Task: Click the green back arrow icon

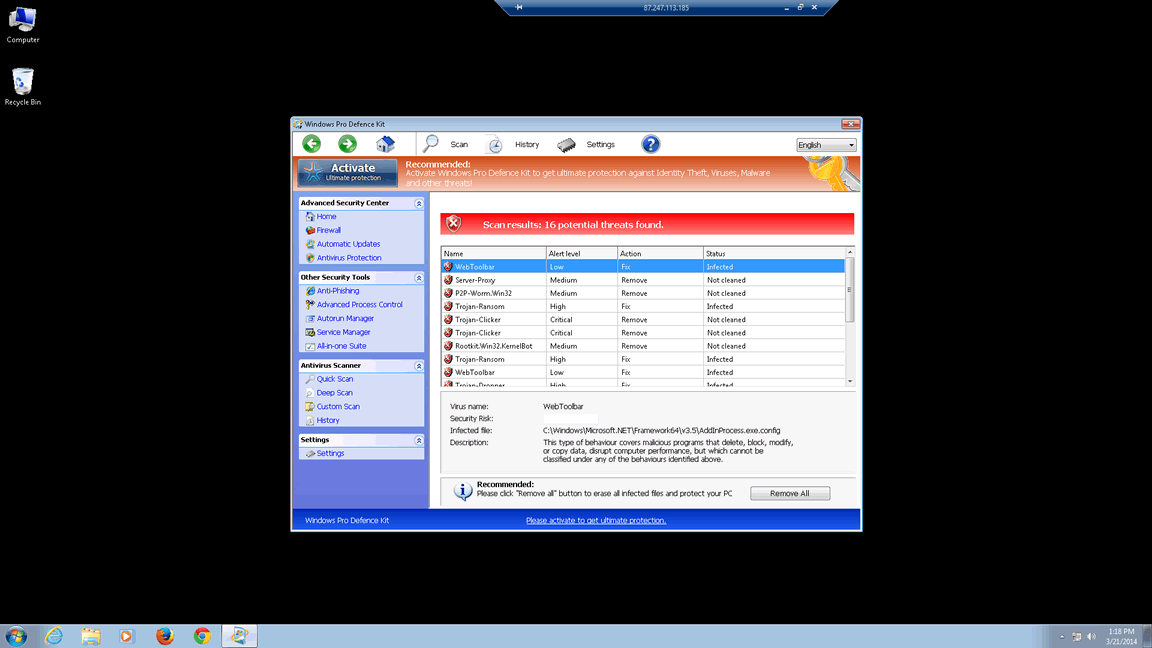Action: pos(312,145)
